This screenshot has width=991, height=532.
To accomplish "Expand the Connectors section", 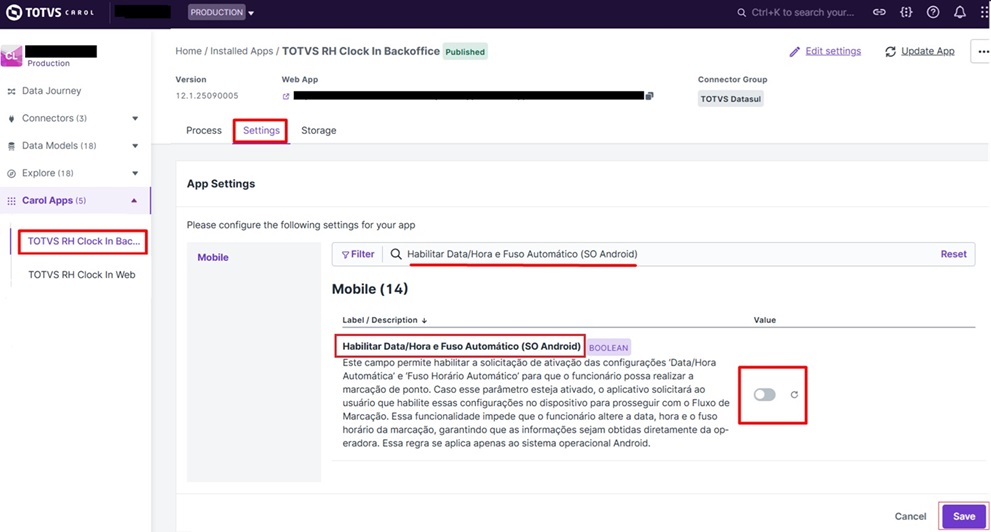I will (135, 118).
